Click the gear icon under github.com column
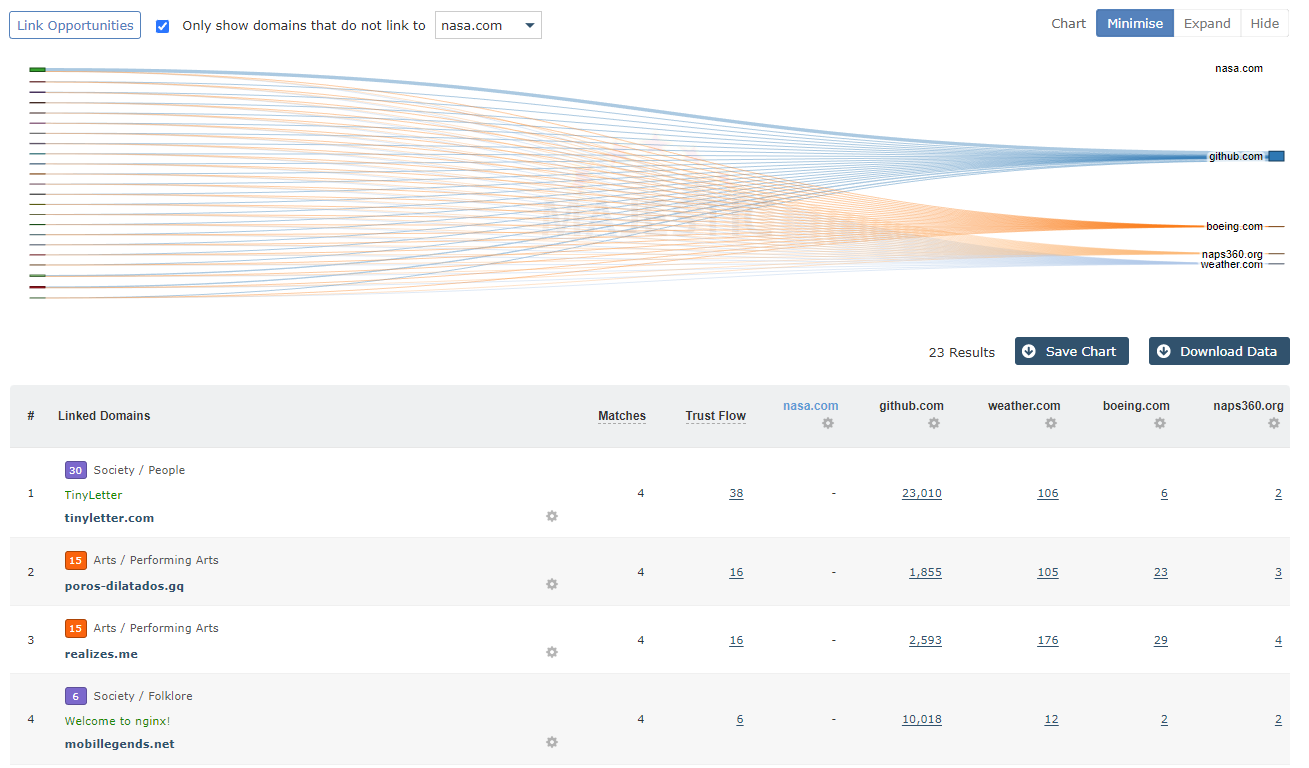The height and width of the screenshot is (768, 1309). click(x=933, y=424)
